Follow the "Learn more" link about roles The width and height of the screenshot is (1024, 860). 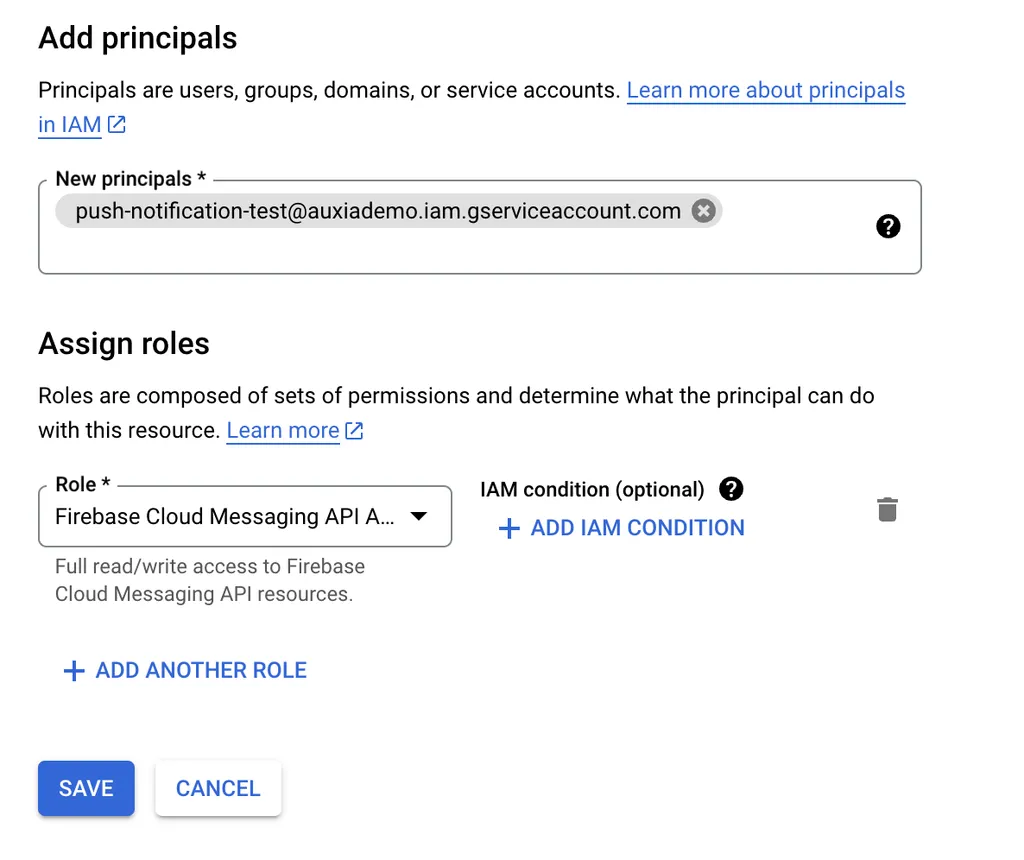pos(283,430)
